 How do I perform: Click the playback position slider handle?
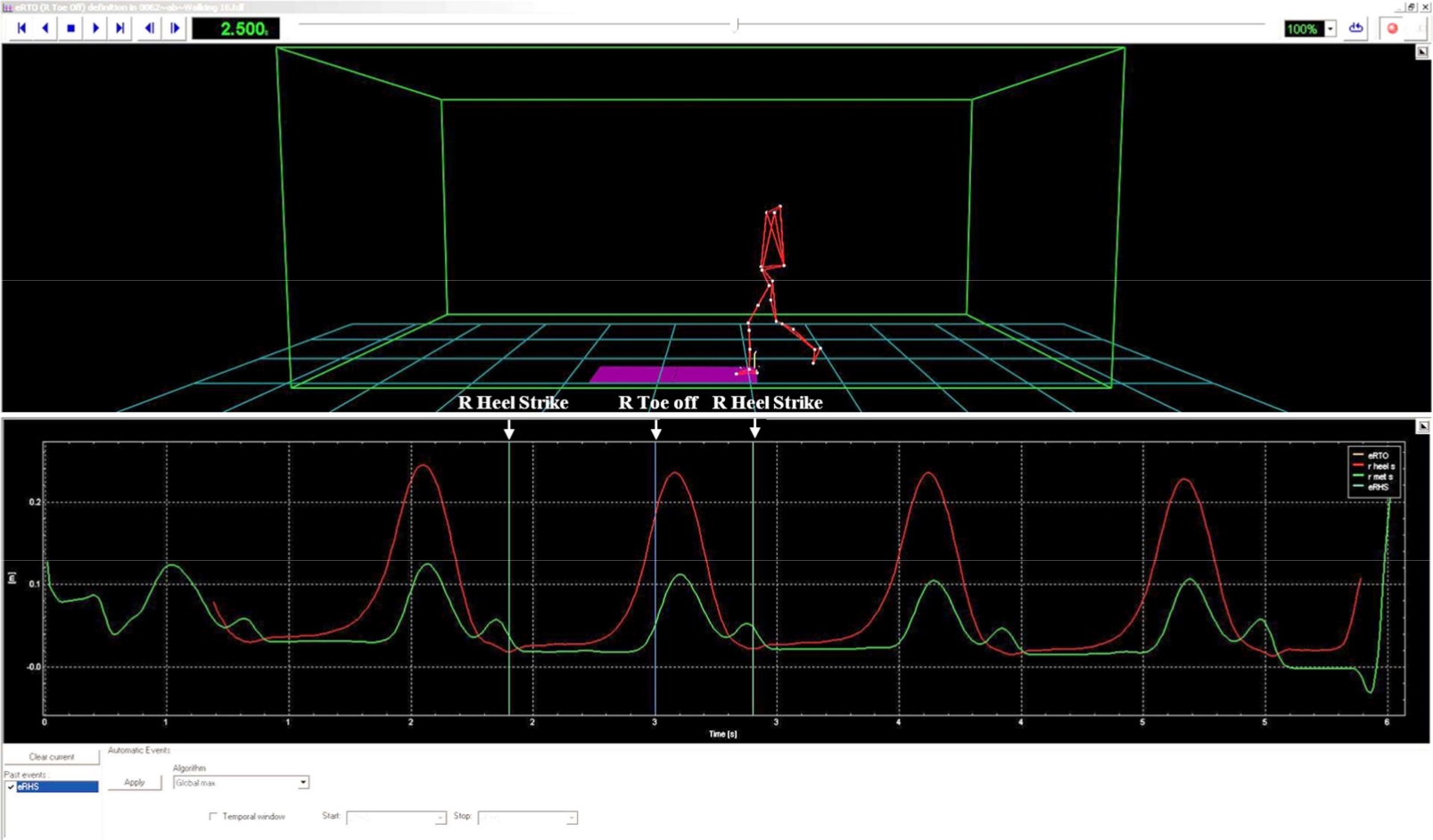[737, 25]
